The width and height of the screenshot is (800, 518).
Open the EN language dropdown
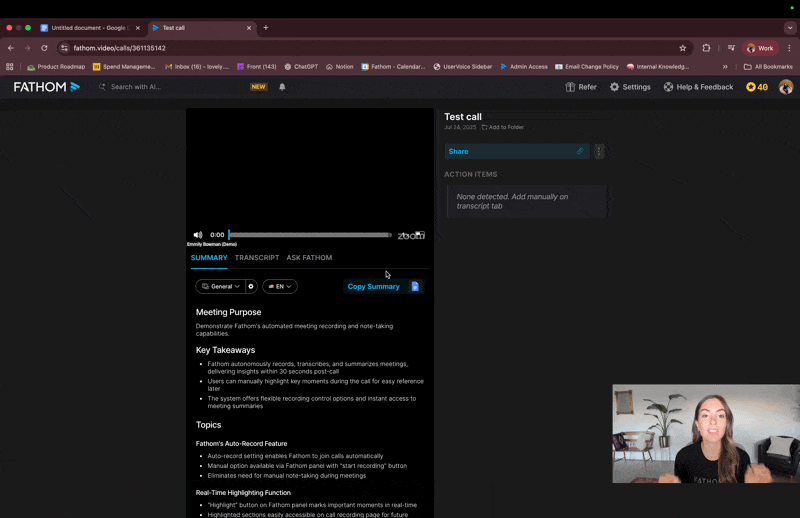(280, 286)
